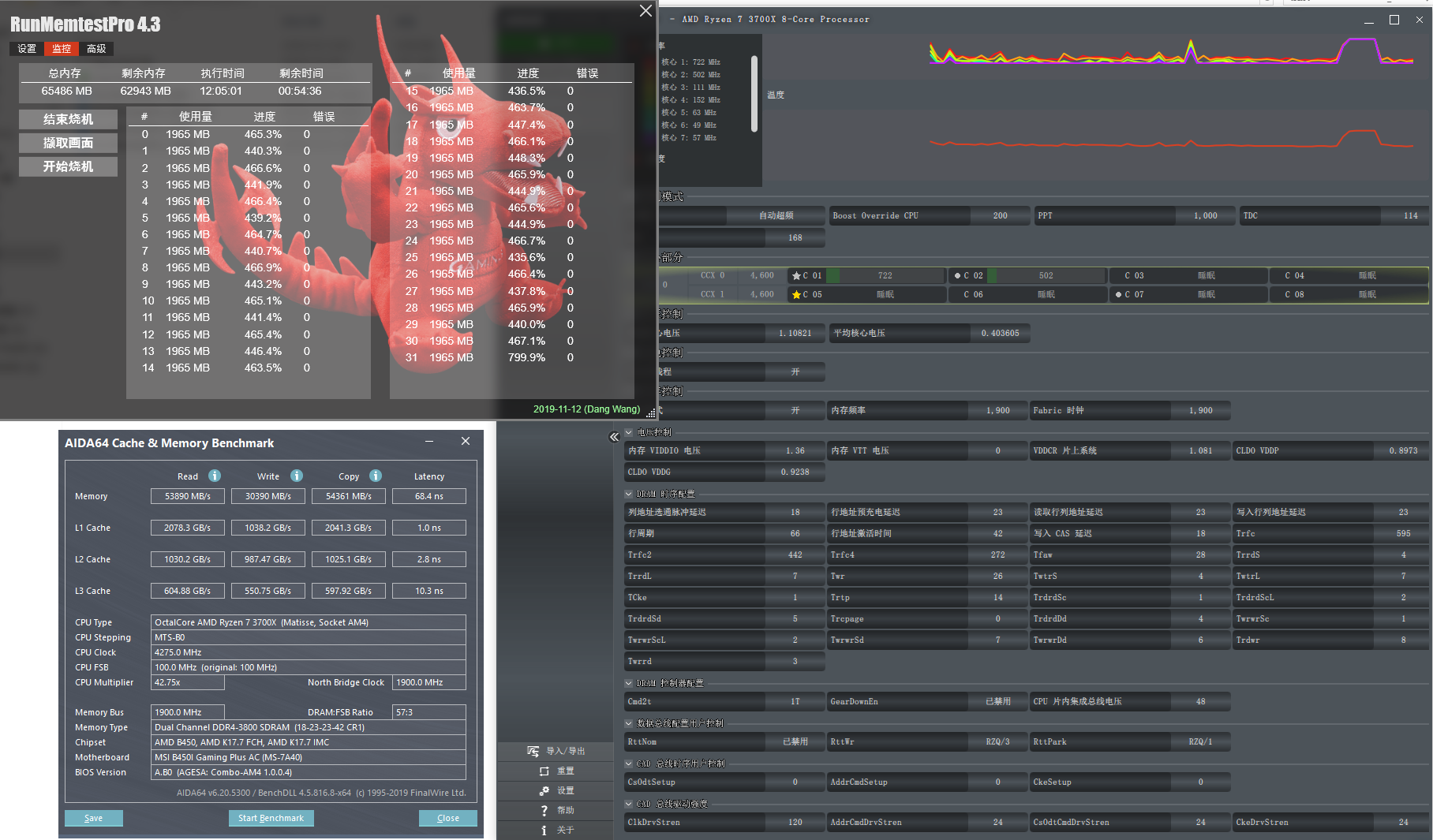This screenshot has height=840, width=1433.
Task: Click the 导入/导出 import/export icon
Action: (x=533, y=751)
